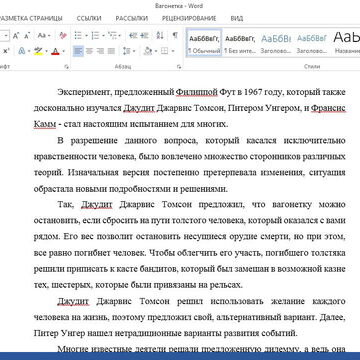Toggle center text alignment
The height and width of the screenshot is (360, 360).
(89, 51)
